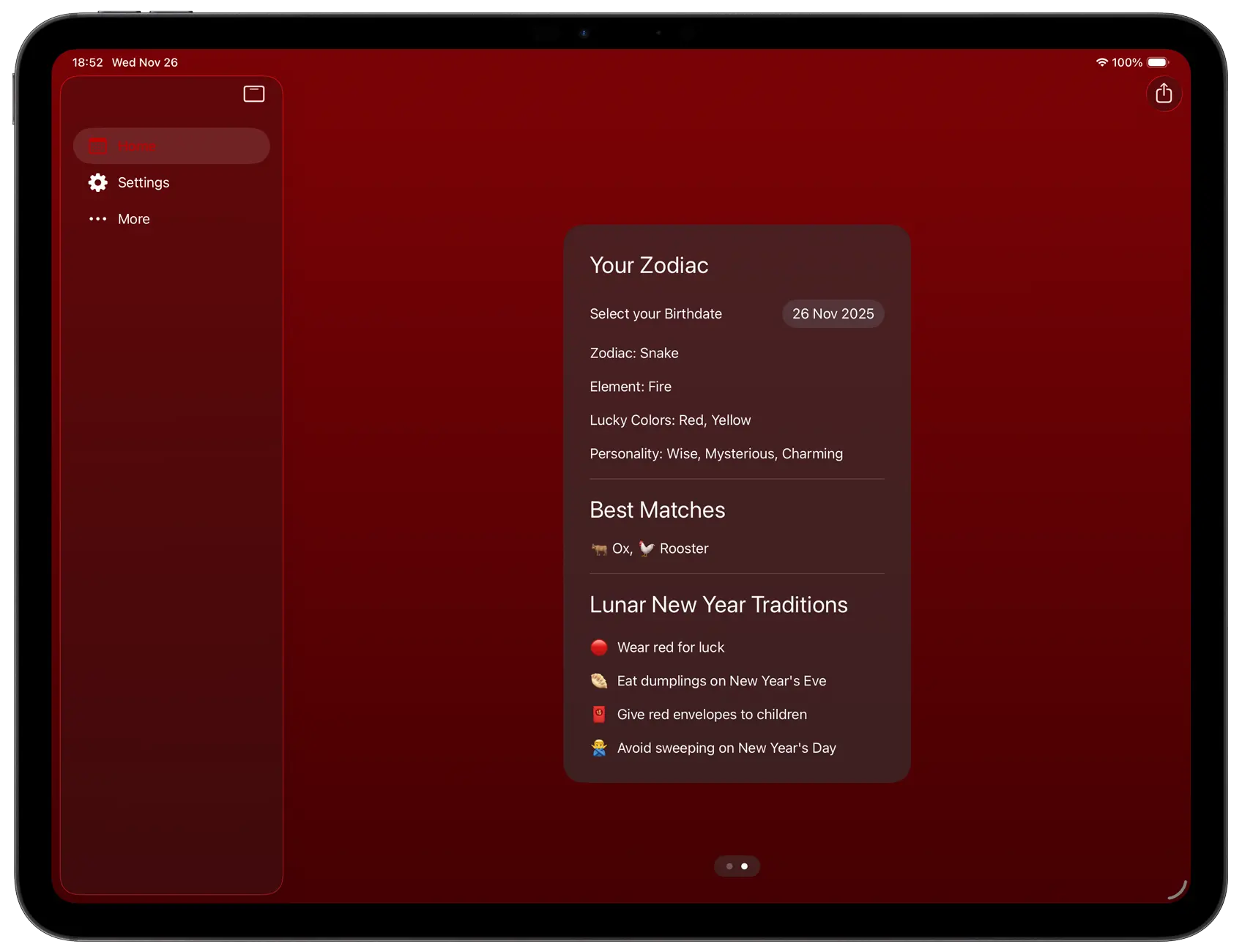Screen dimensions: 1242x952
Task: Open Settings from the sidebar
Action: pyautogui.click(x=171, y=182)
